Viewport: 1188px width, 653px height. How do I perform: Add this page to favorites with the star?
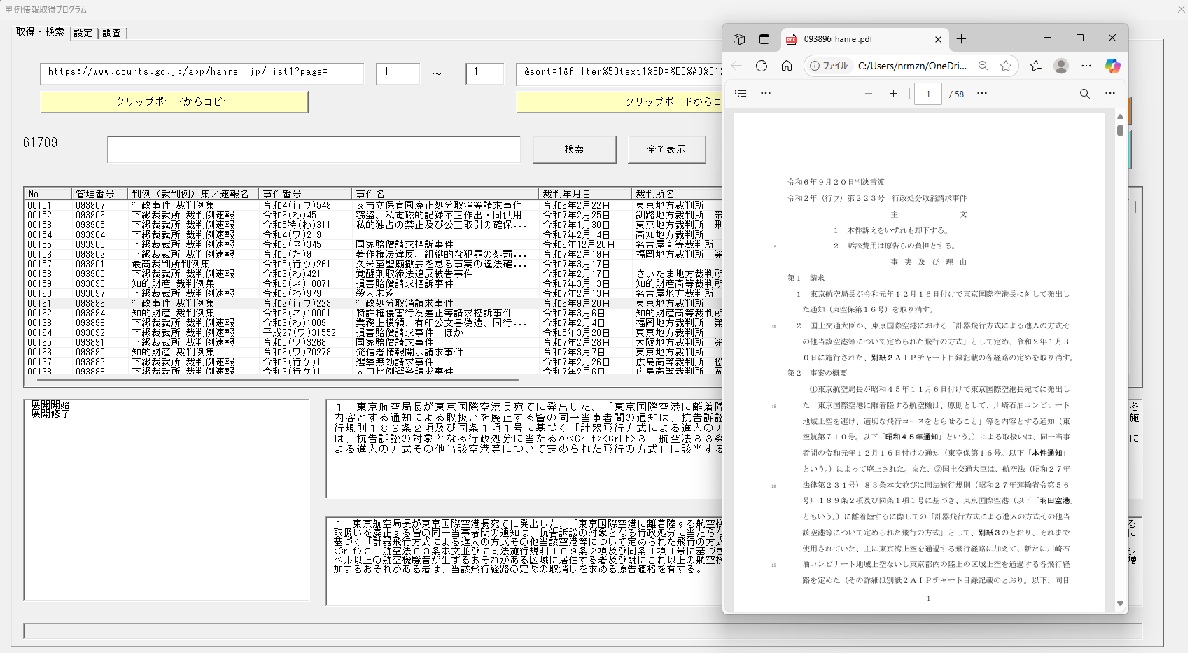click(1007, 66)
